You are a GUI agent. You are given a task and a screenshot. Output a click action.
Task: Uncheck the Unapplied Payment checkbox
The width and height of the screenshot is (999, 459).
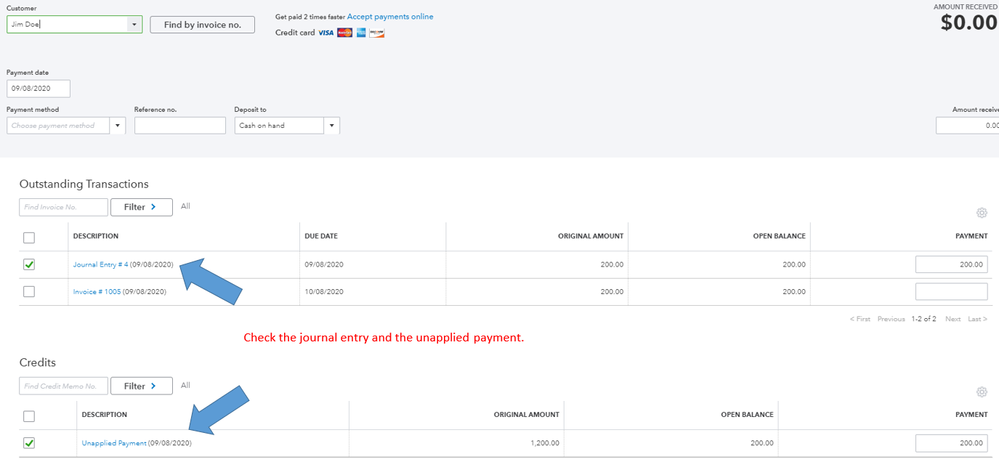click(29, 443)
